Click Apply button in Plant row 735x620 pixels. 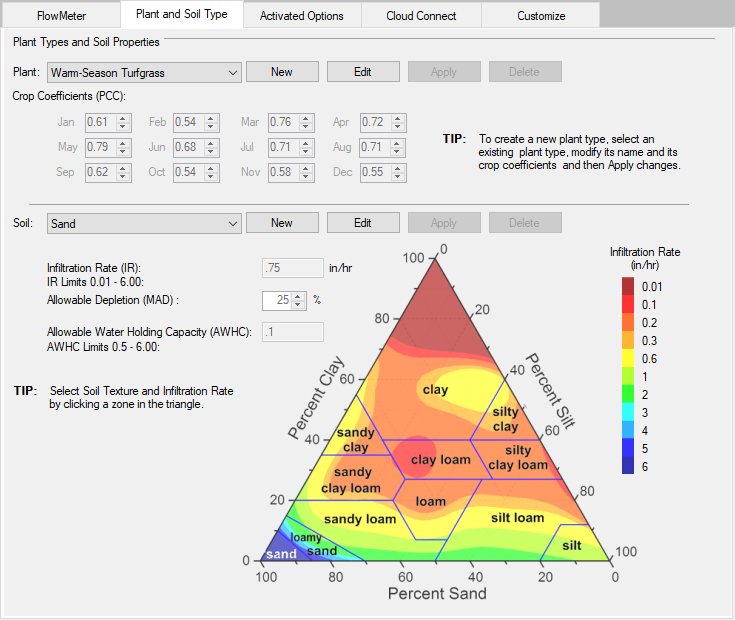[444, 72]
